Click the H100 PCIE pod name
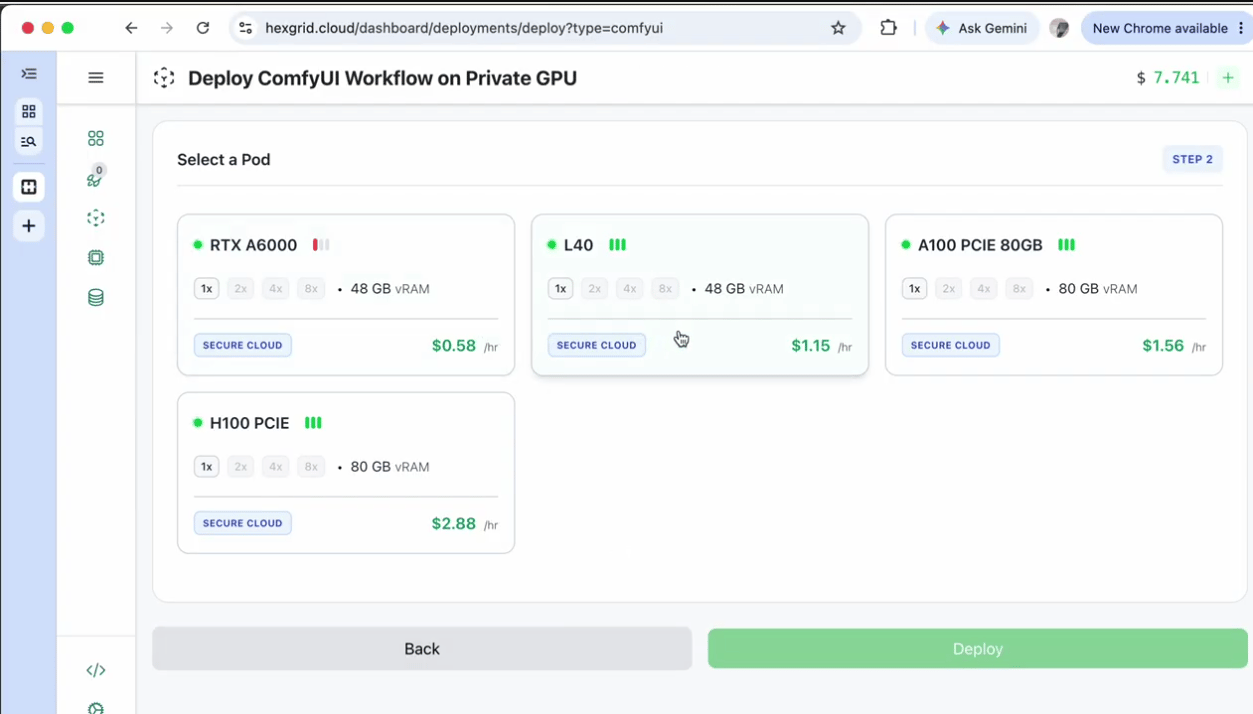1253x714 pixels. pos(249,423)
